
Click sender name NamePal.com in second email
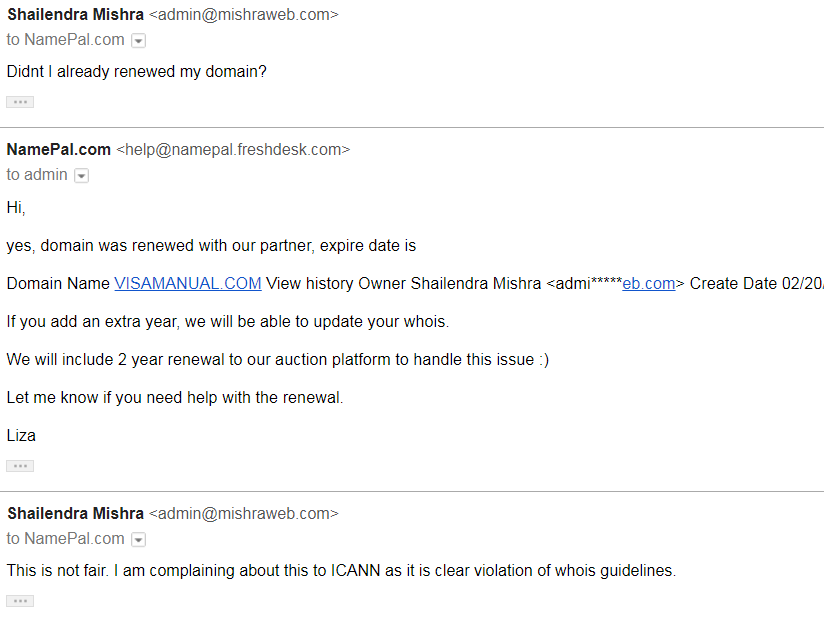point(59,149)
